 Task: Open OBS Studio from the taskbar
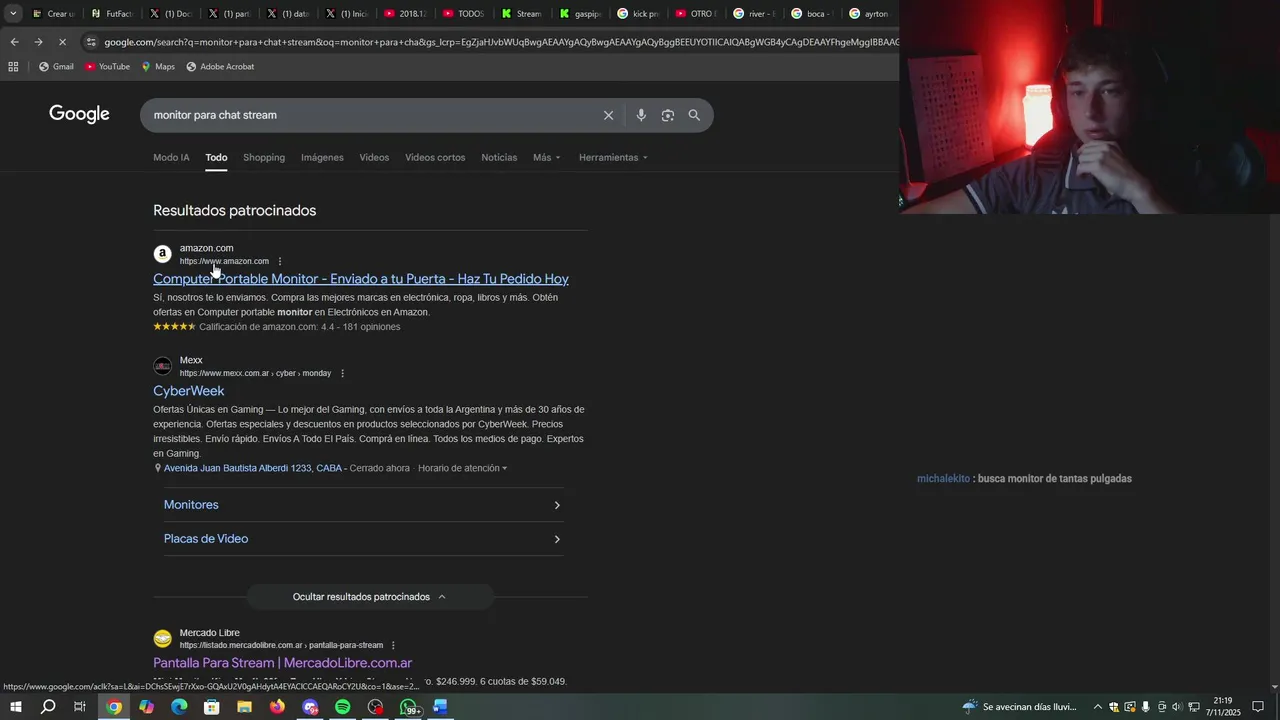375,707
